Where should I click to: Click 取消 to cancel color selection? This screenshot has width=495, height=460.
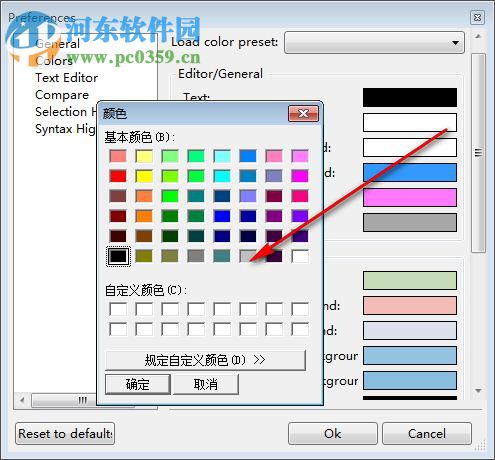point(206,384)
